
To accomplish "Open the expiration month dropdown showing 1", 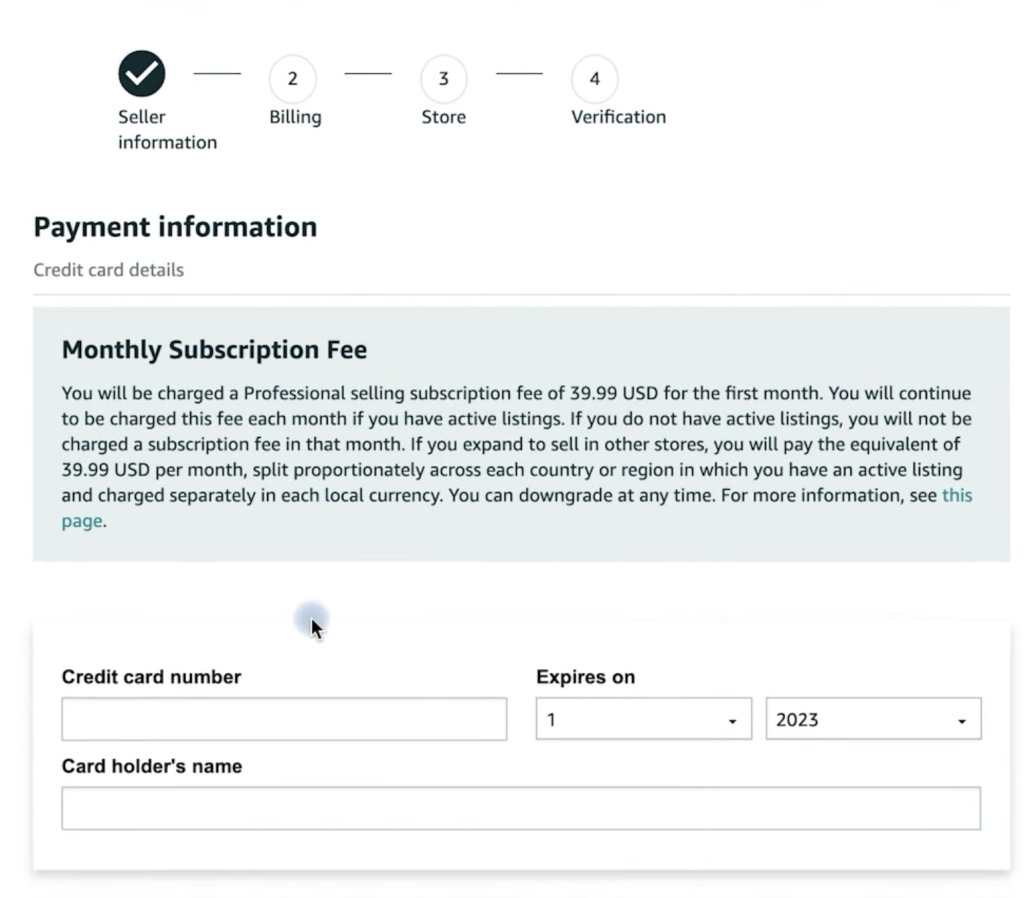I will point(643,718).
